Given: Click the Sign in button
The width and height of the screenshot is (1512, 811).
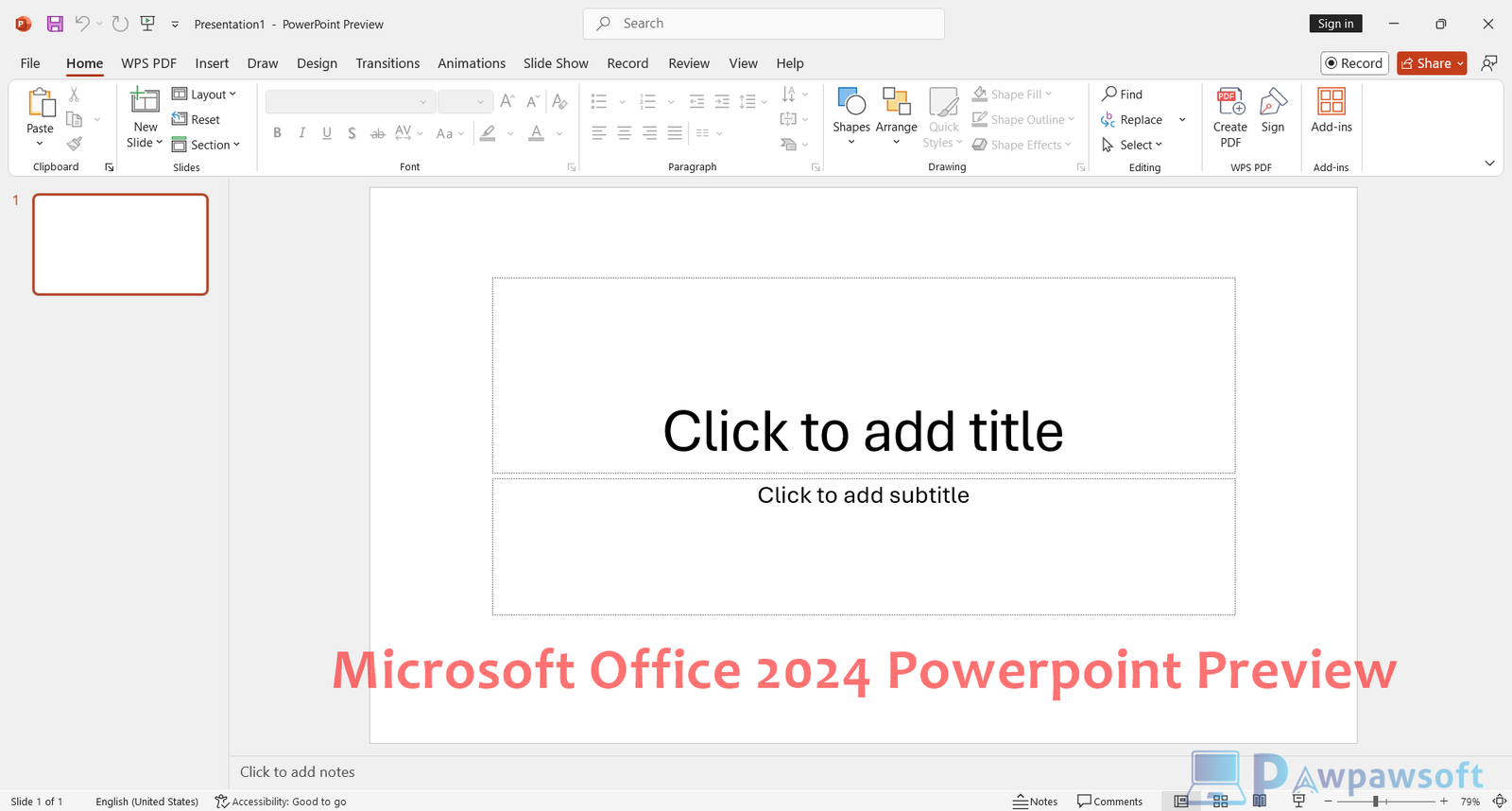Looking at the screenshot, I should click(1335, 24).
